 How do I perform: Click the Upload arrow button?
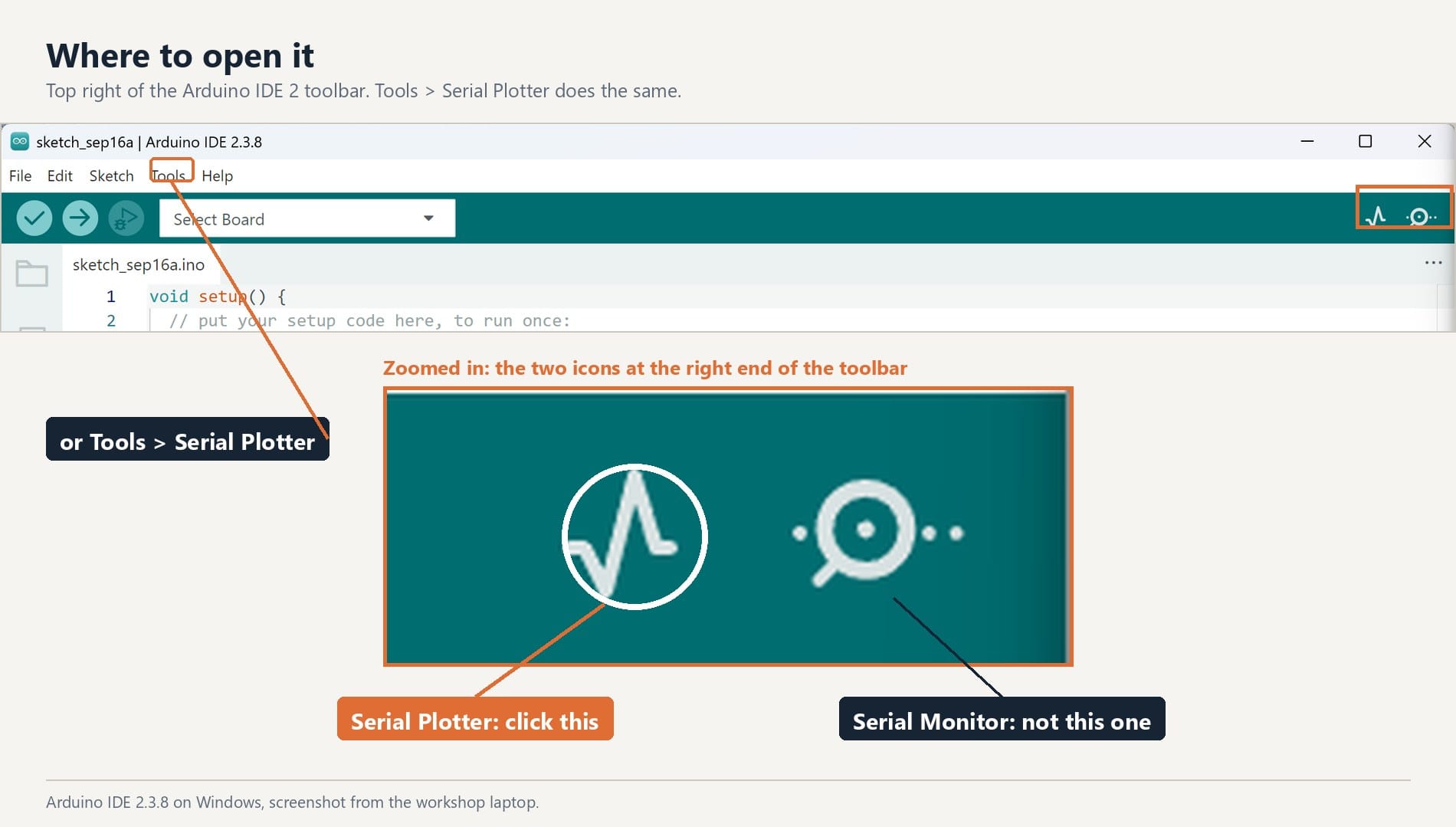[80, 218]
